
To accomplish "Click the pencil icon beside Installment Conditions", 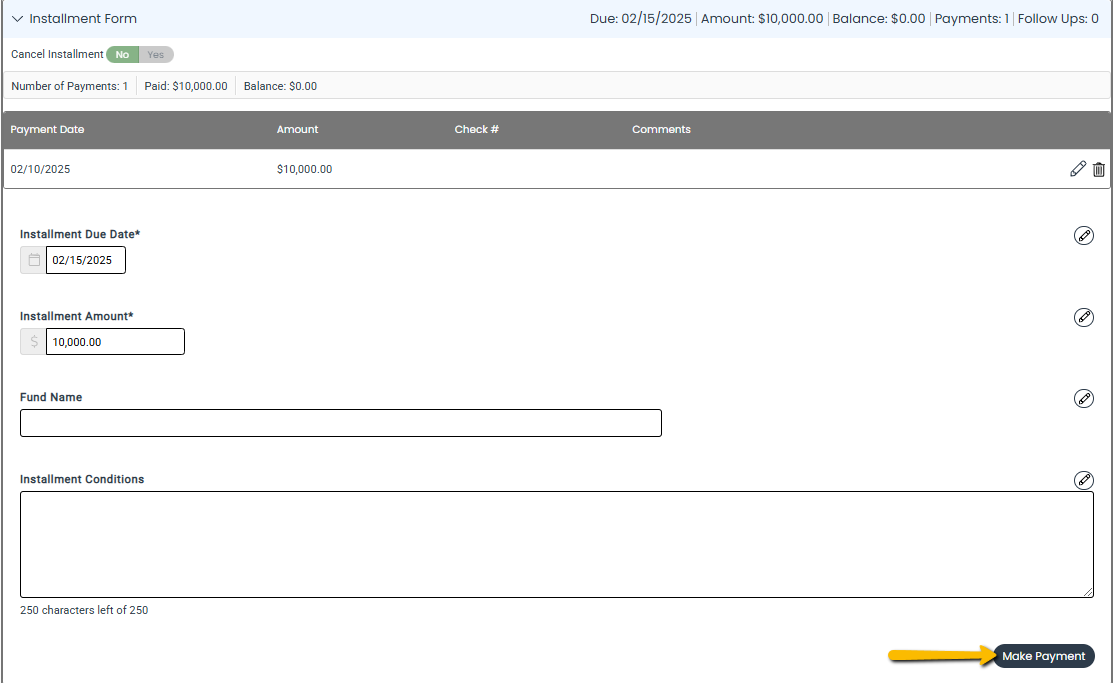I will coord(1084,480).
